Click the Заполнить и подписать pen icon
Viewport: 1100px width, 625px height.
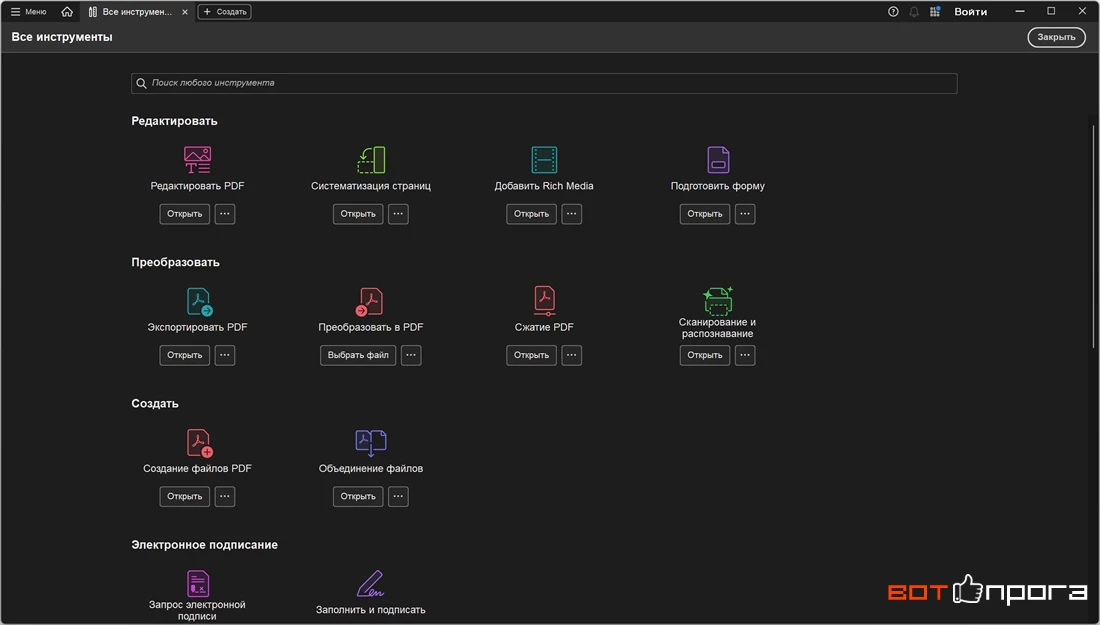(x=370, y=584)
